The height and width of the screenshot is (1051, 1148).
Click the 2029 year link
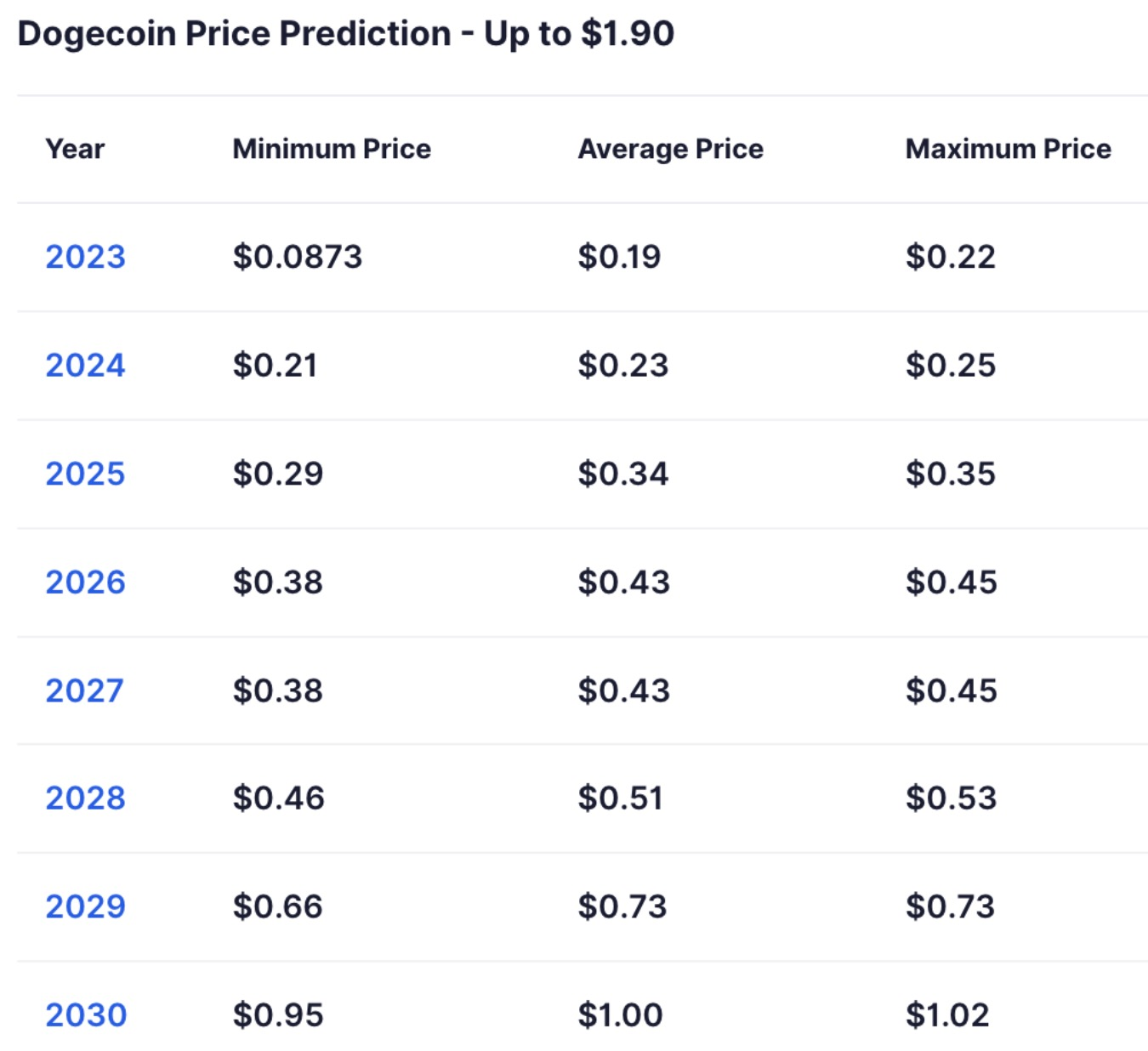[85, 906]
